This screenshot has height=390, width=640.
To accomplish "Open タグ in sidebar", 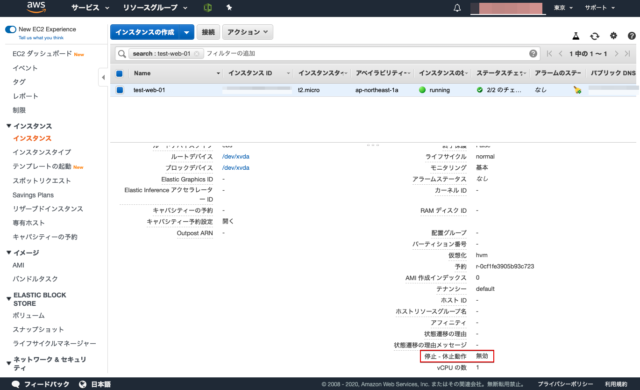I will [x=19, y=82].
